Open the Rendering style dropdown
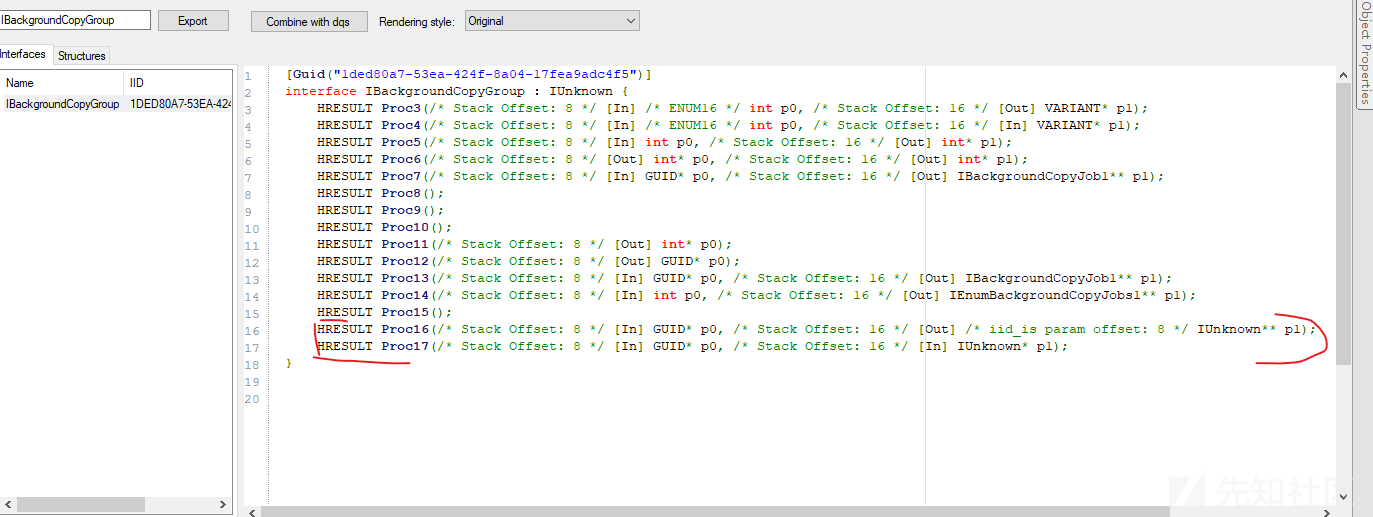 551,20
